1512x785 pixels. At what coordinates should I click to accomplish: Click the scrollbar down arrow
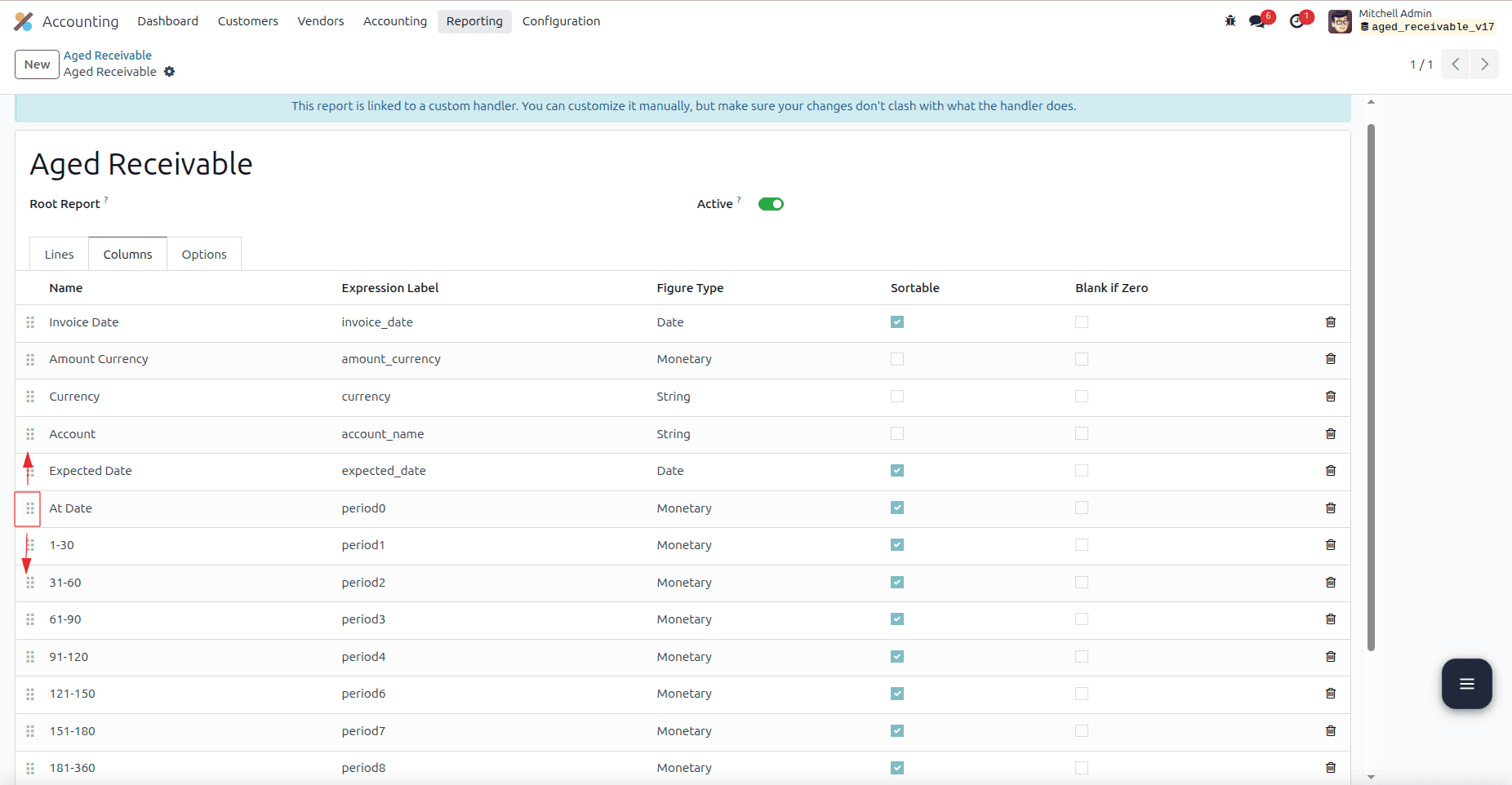pyautogui.click(x=1371, y=778)
